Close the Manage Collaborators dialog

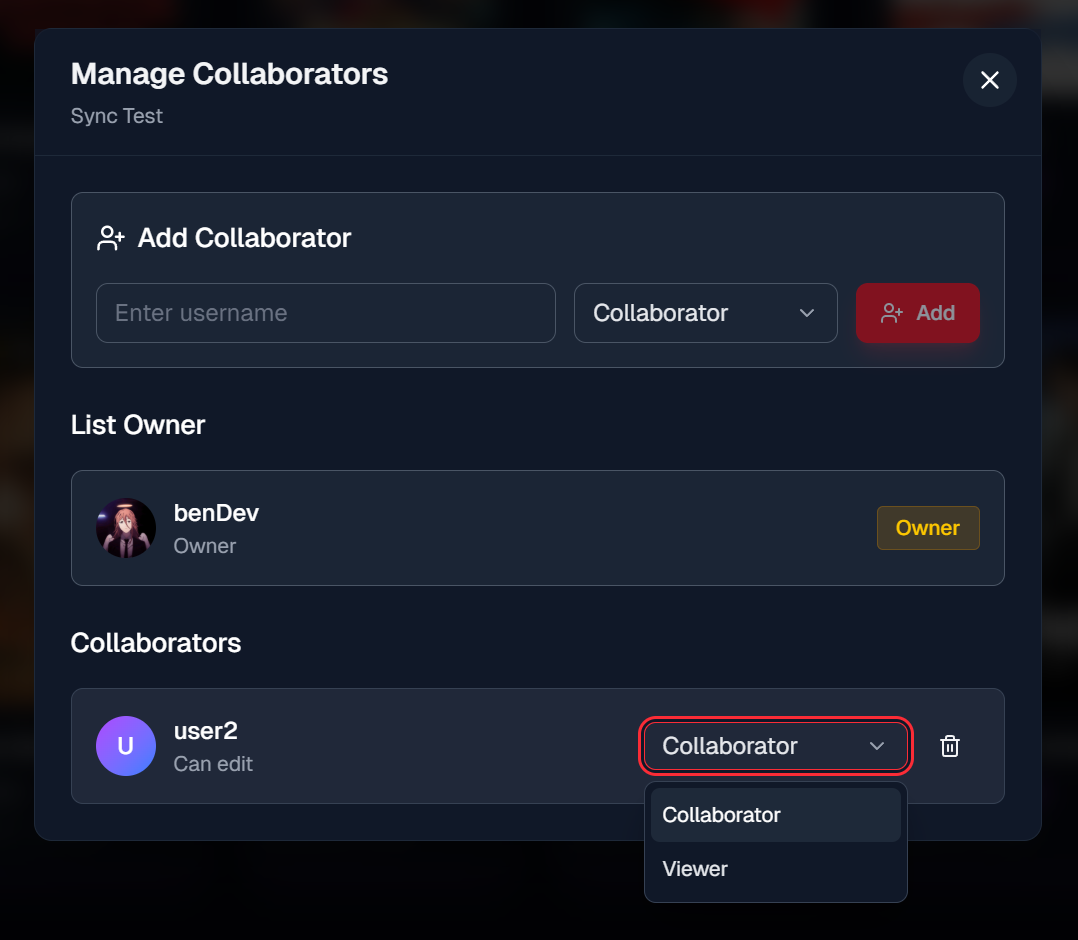pos(990,80)
